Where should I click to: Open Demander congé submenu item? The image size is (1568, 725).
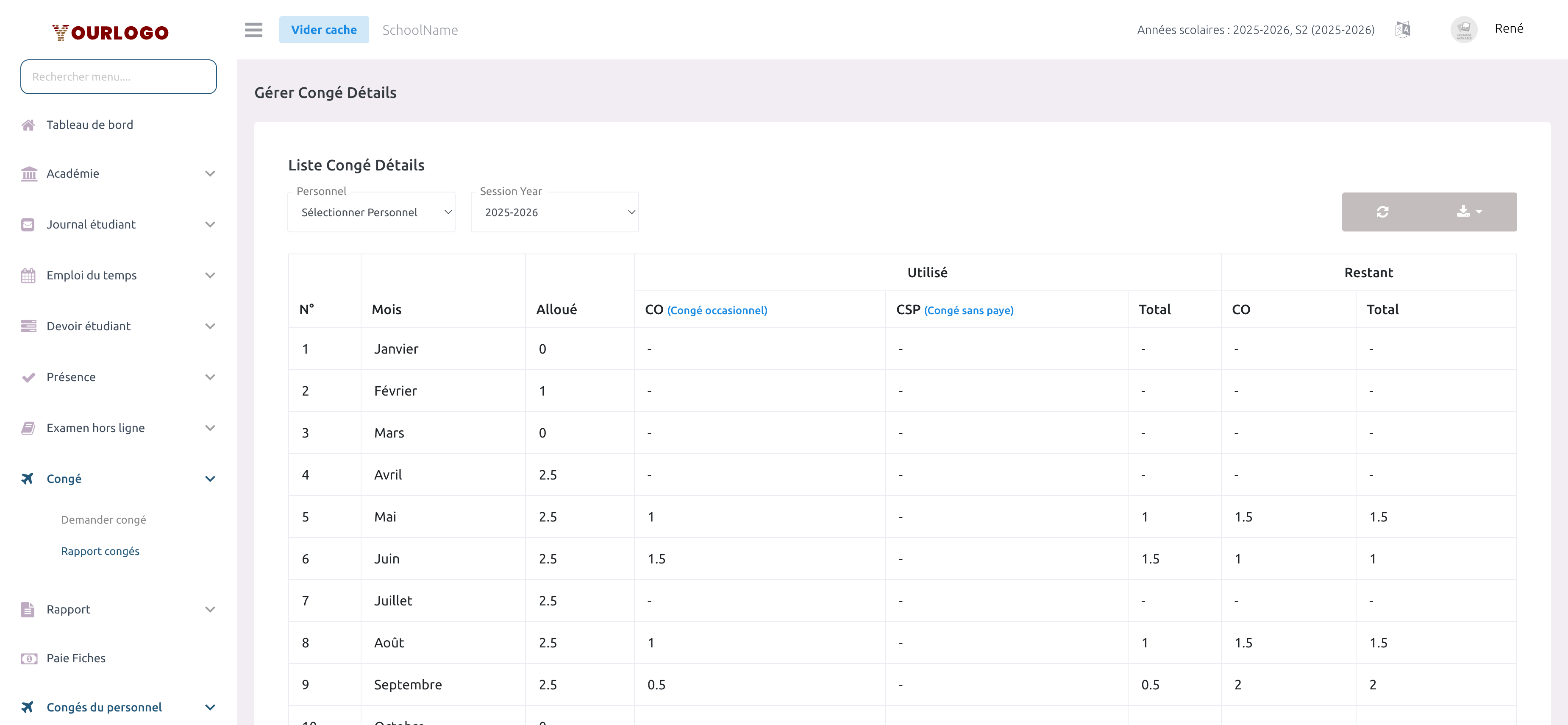(x=103, y=520)
